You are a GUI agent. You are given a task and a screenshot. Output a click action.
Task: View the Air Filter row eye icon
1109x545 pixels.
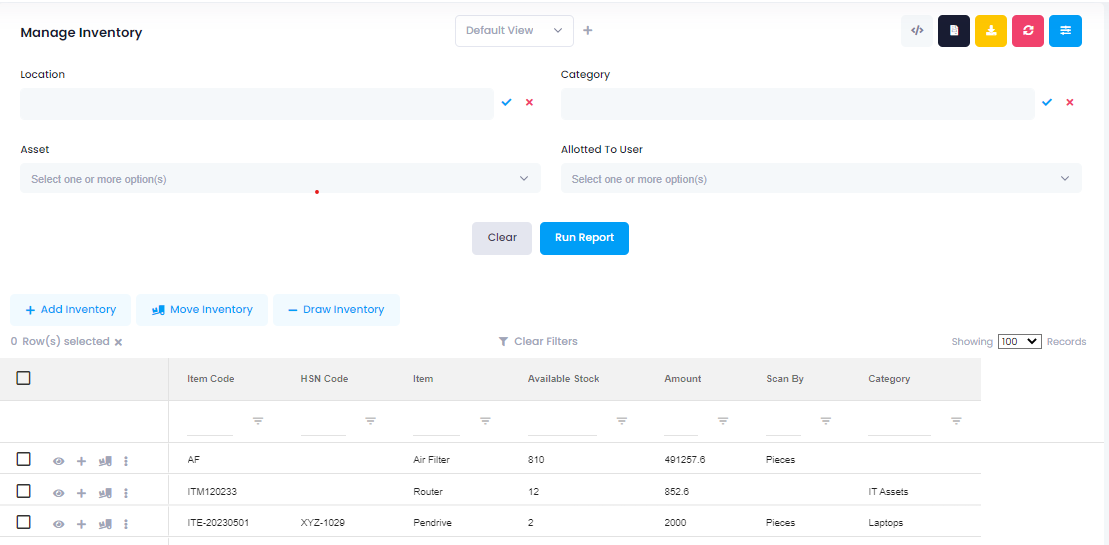tap(59, 461)
